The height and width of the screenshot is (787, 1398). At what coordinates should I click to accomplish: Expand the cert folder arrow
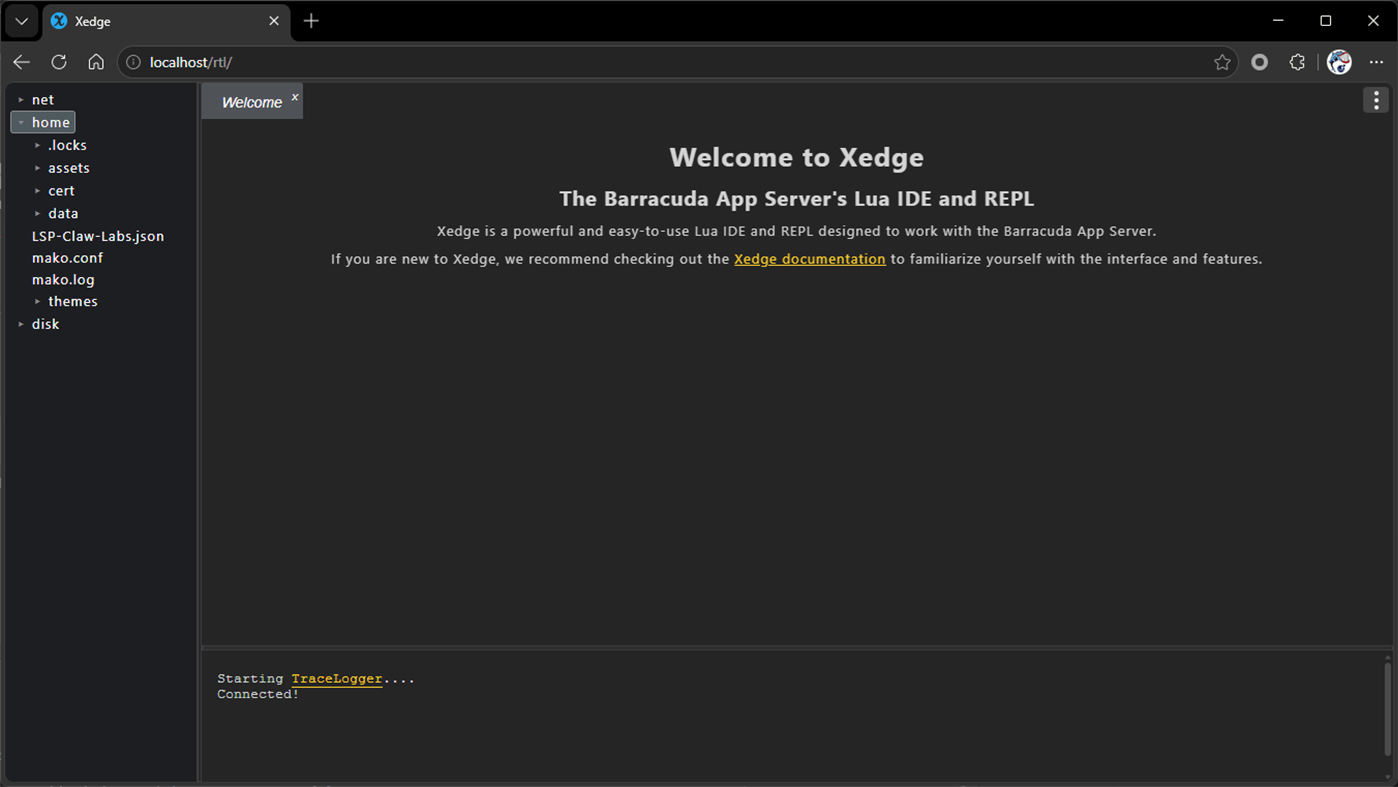click(x=38, y=191)
